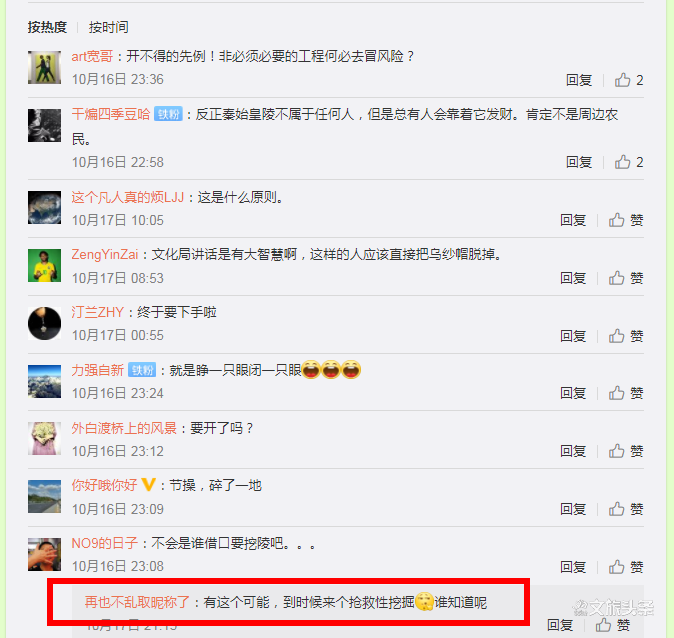The height and width of the screenshot is (638, 674).
Task: Click 力强自新's mountain avatar thumbnail
Action: tap(44, 381)
